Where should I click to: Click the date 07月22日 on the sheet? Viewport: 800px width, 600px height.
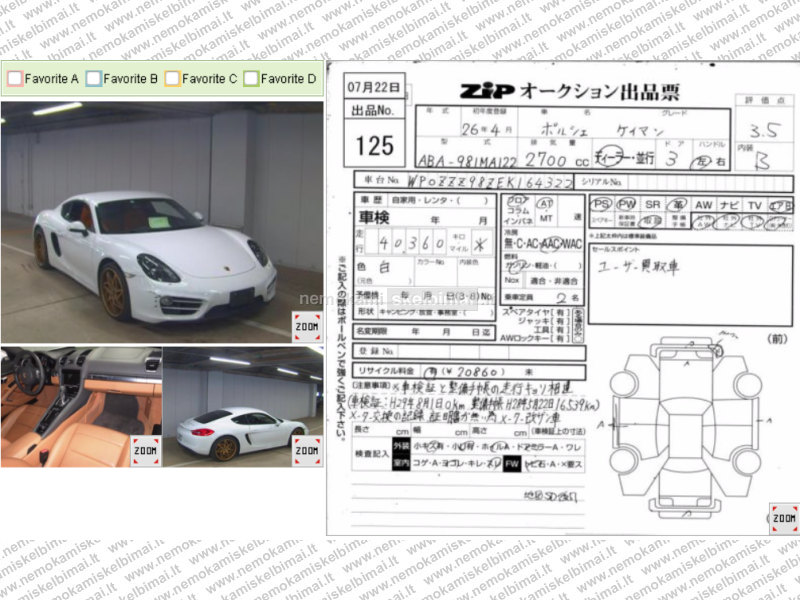click(x=373, y=87)
